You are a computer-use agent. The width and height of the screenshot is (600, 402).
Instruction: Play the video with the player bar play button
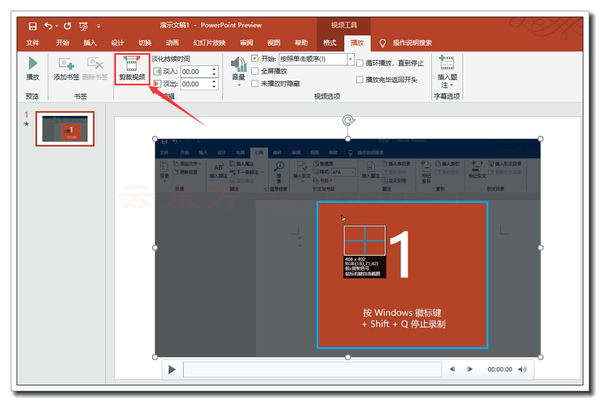(x=172, y=369)
